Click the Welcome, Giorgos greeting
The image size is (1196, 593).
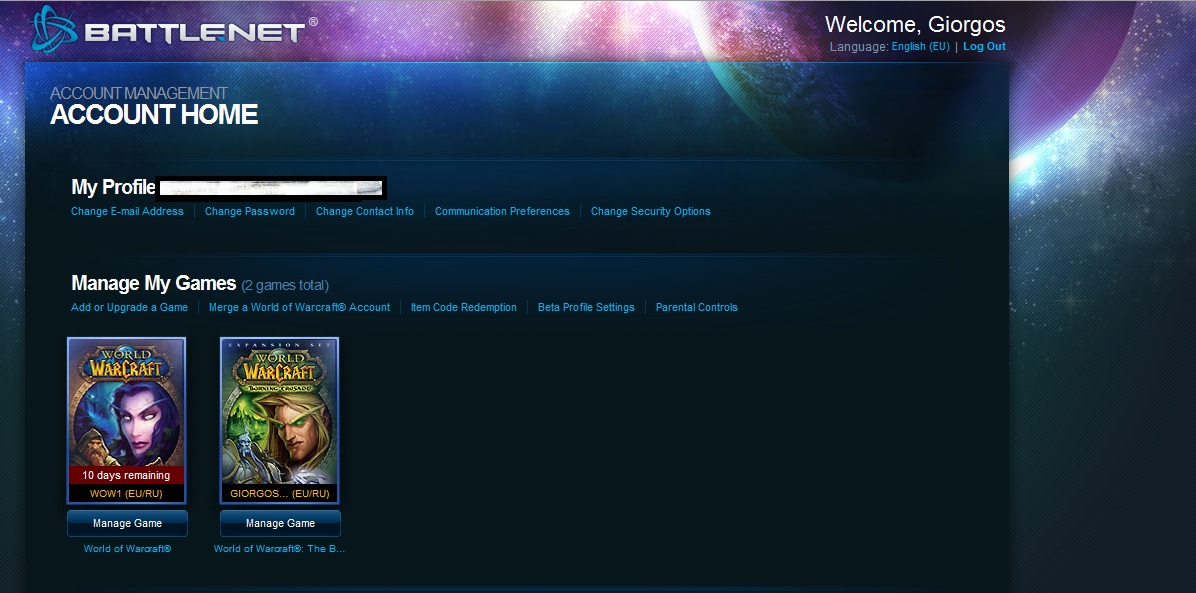(915, 24)
